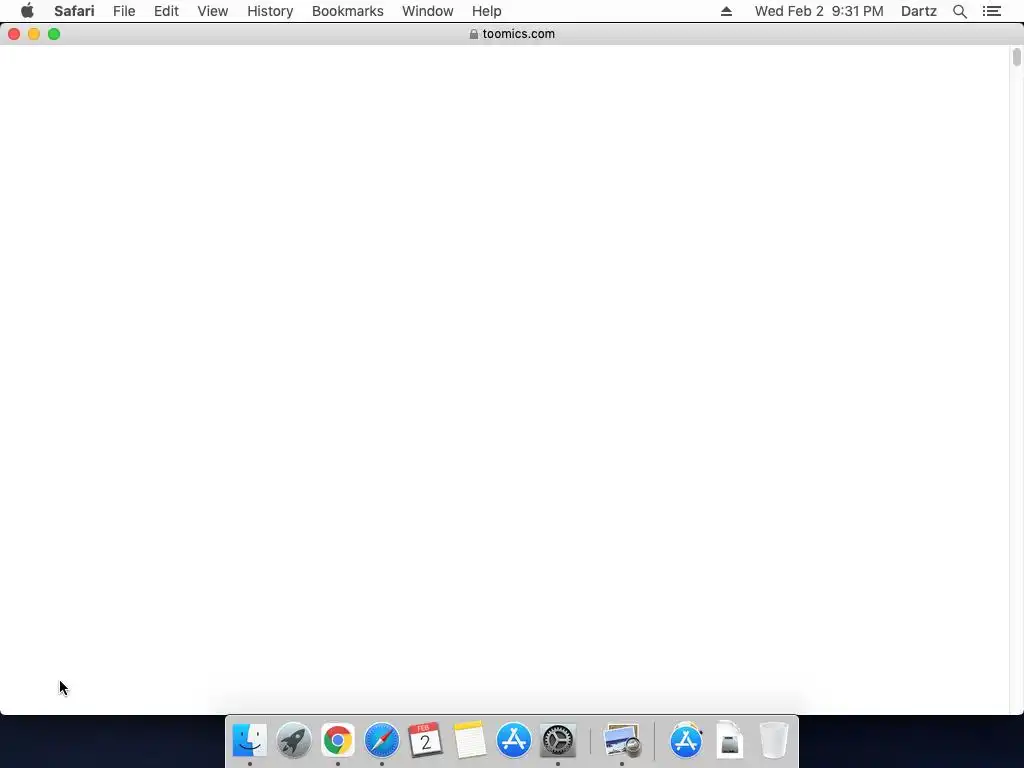Open the History menu
Image resolution: width=1024 pixels, height=768 pixels.
click(270, 11)
